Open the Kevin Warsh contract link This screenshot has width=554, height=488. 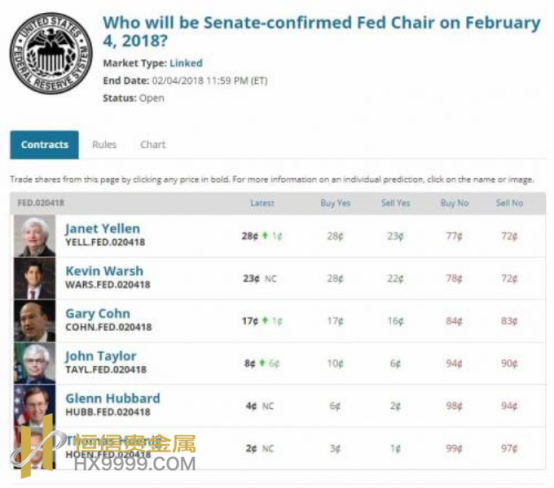[104, 271]
